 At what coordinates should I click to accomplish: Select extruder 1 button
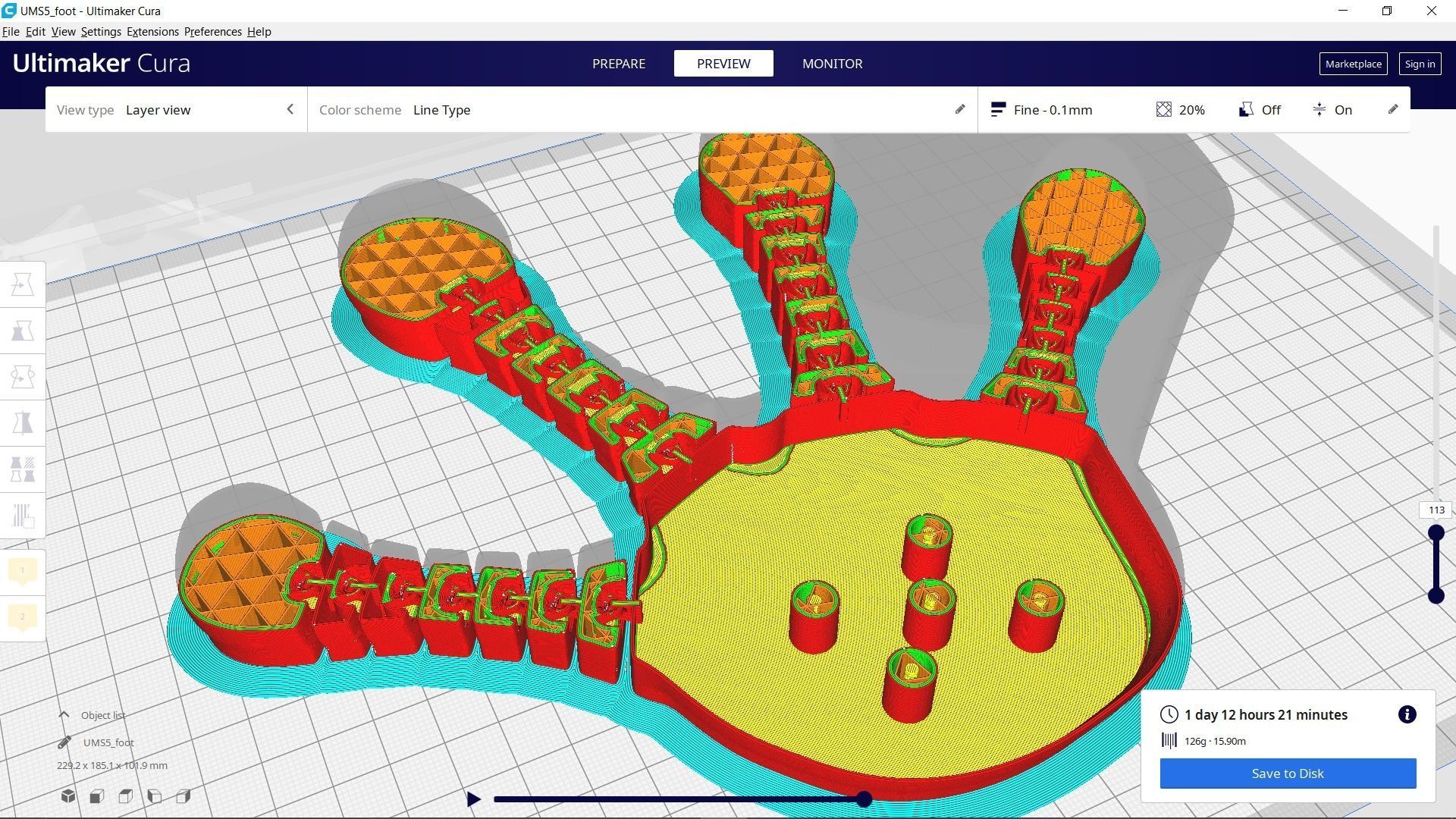click(x=23, y=571)
